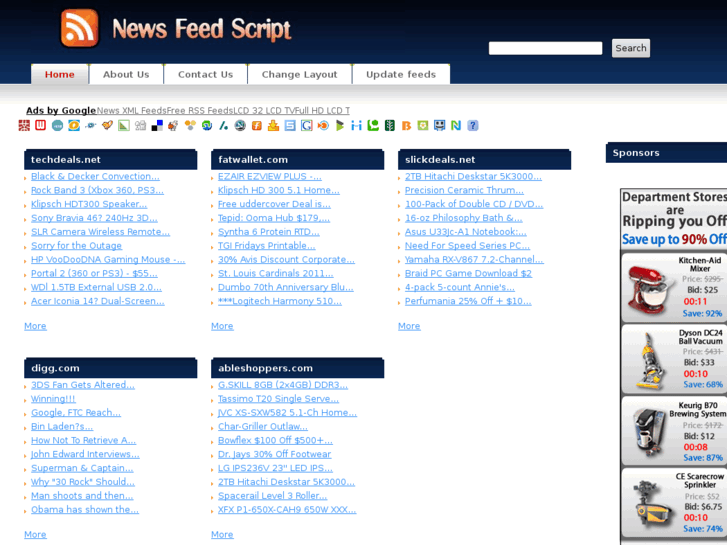Open G.SKILL 8GB DDR3 link
This screenshot has height=545, width=727.
tap(283, 385)
